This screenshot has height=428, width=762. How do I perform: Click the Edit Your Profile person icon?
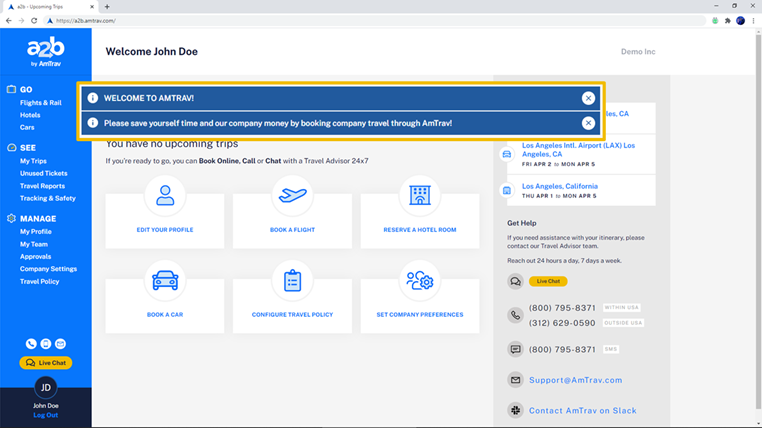coord(165,196)
